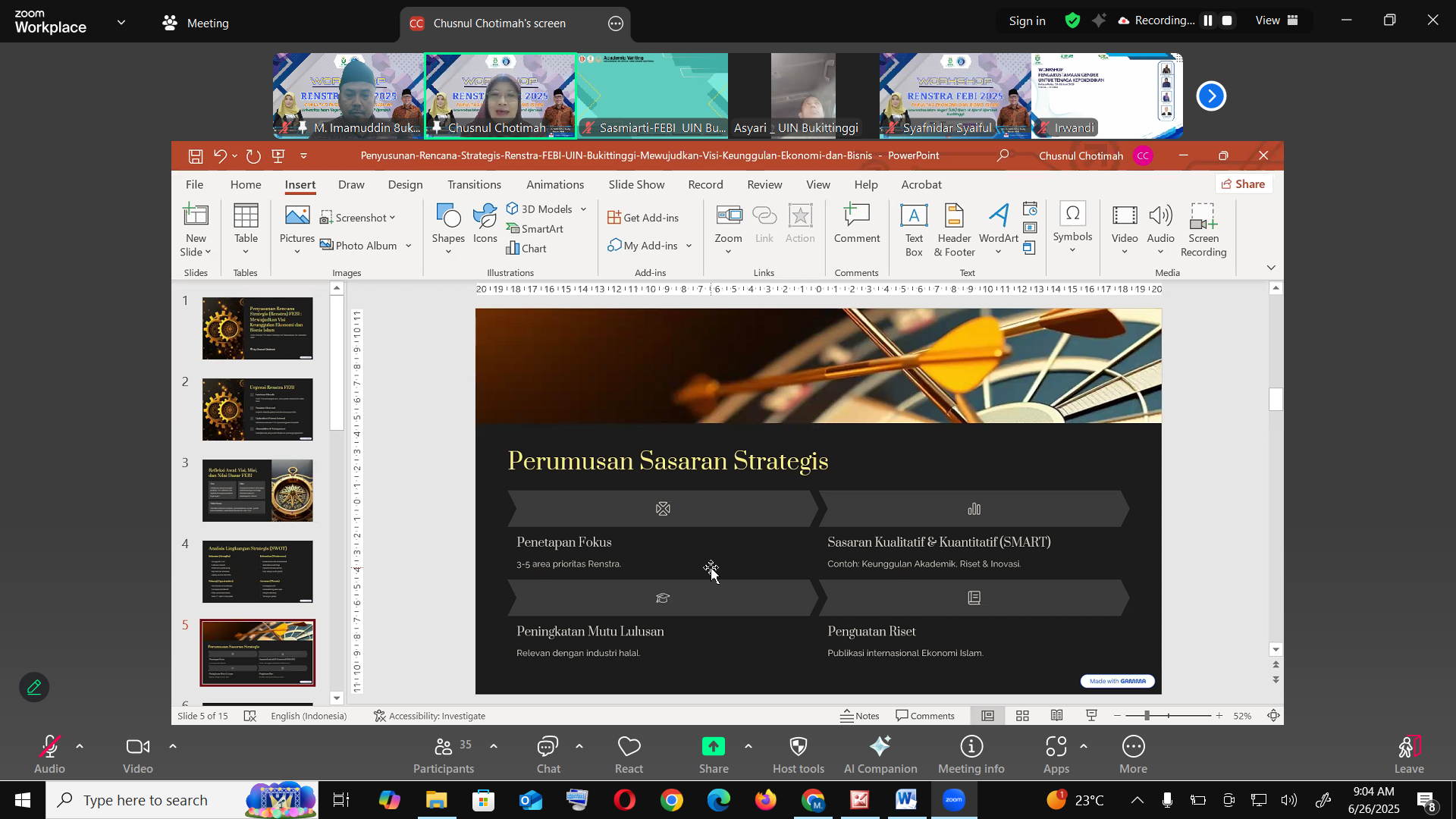This screenshot has width=1456, height=819.
Task: Open the Zoom annotation pencil tool
Action: [34, 687]
